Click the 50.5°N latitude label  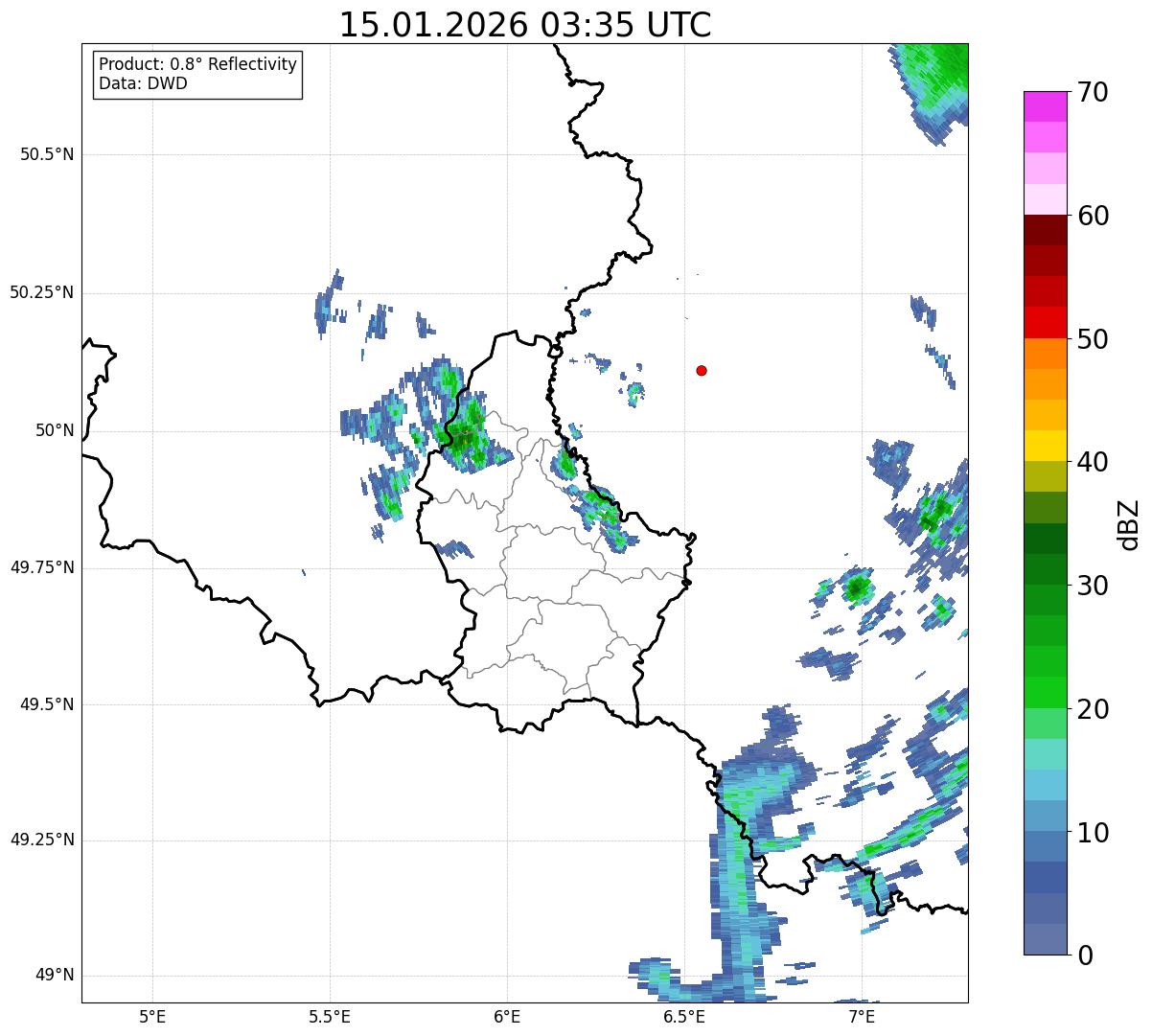click(x=47, y=154)
